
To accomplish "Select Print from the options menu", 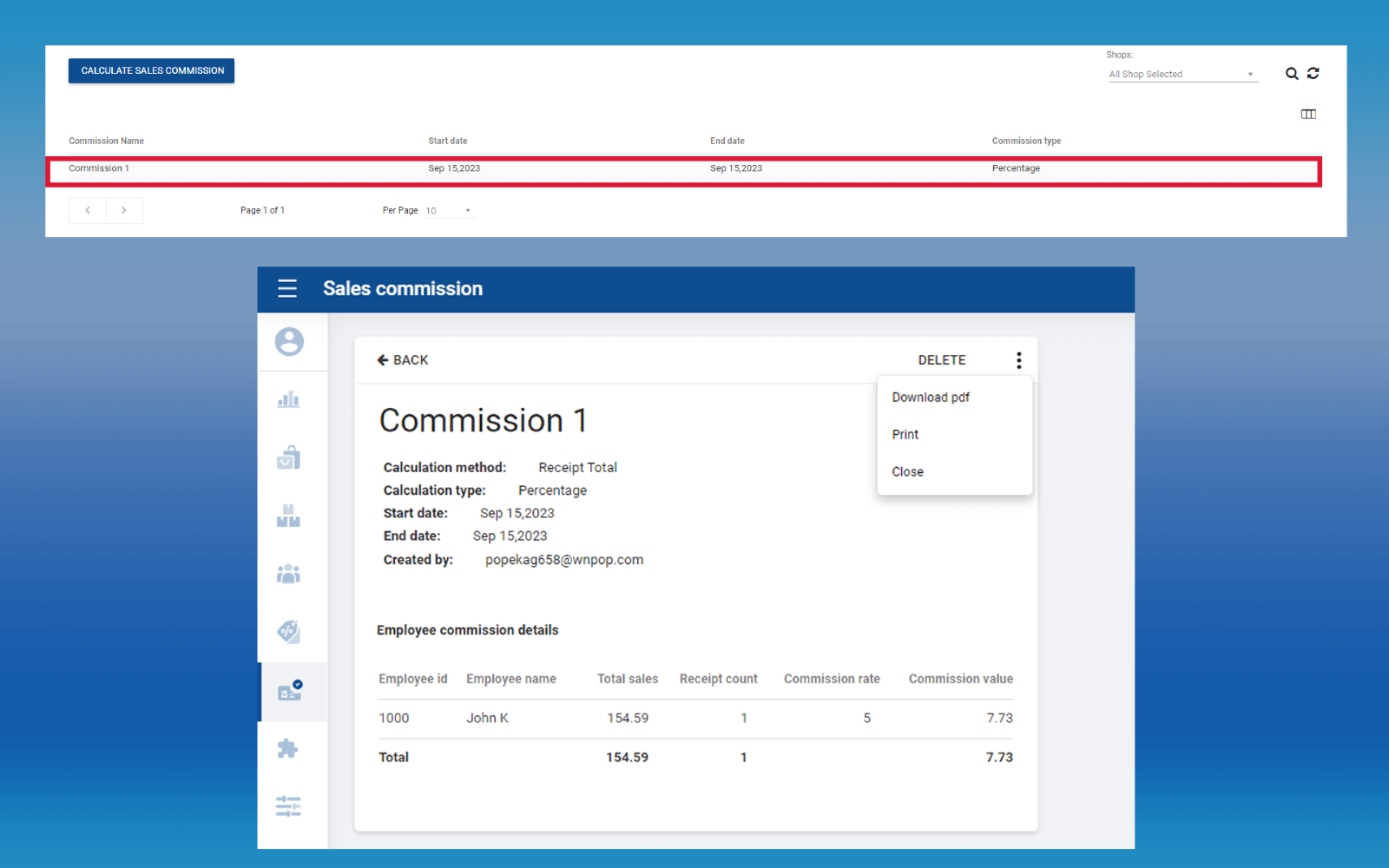I will [905, 435].
